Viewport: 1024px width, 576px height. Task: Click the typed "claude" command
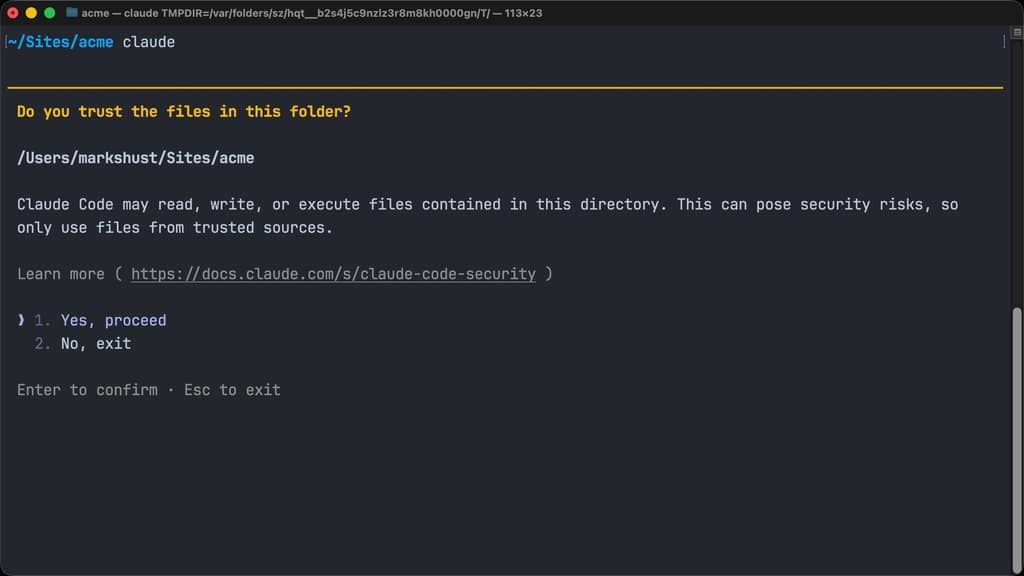(149, 42)
